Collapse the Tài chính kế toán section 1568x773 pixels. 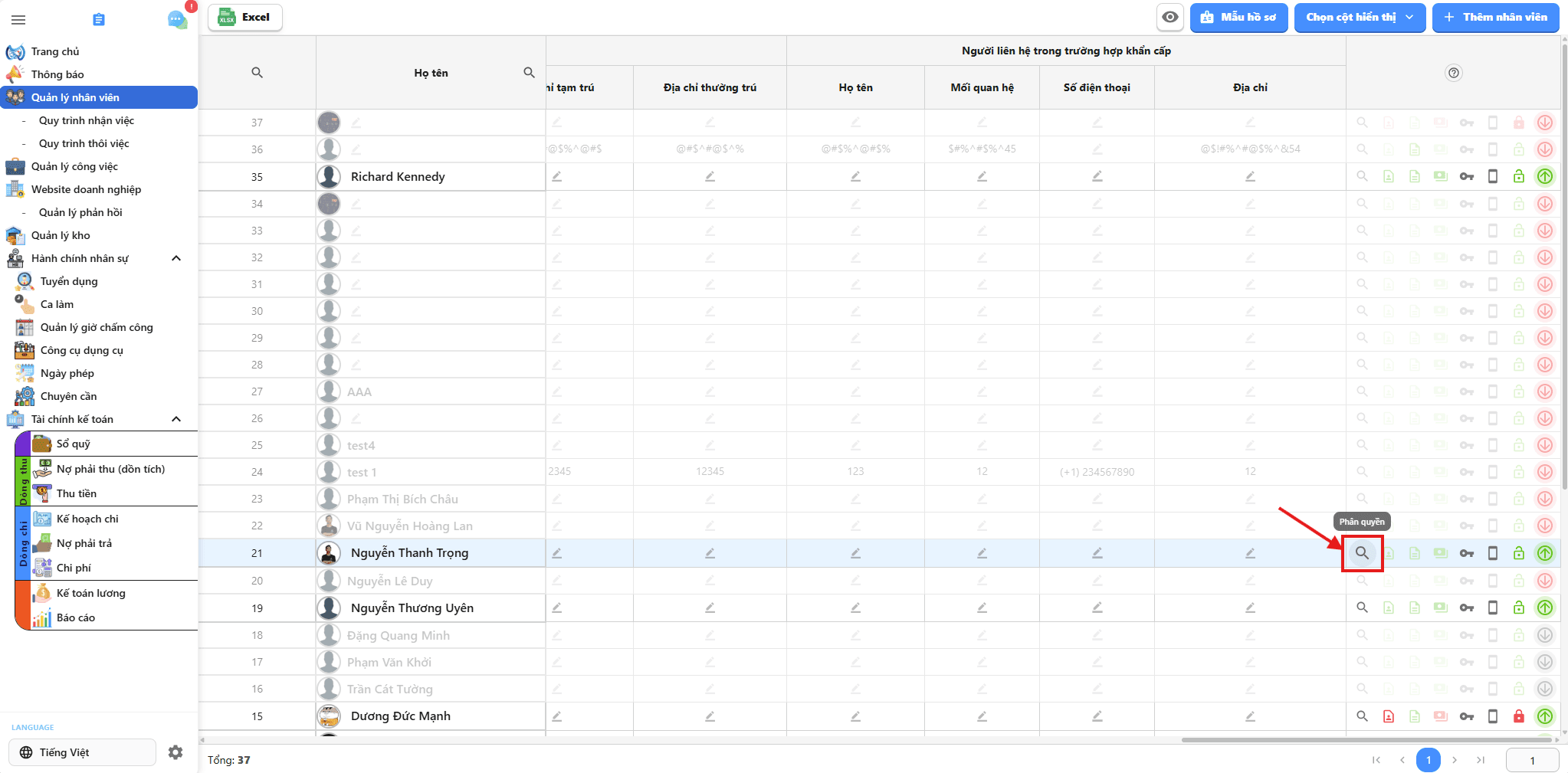click(176, 419)
